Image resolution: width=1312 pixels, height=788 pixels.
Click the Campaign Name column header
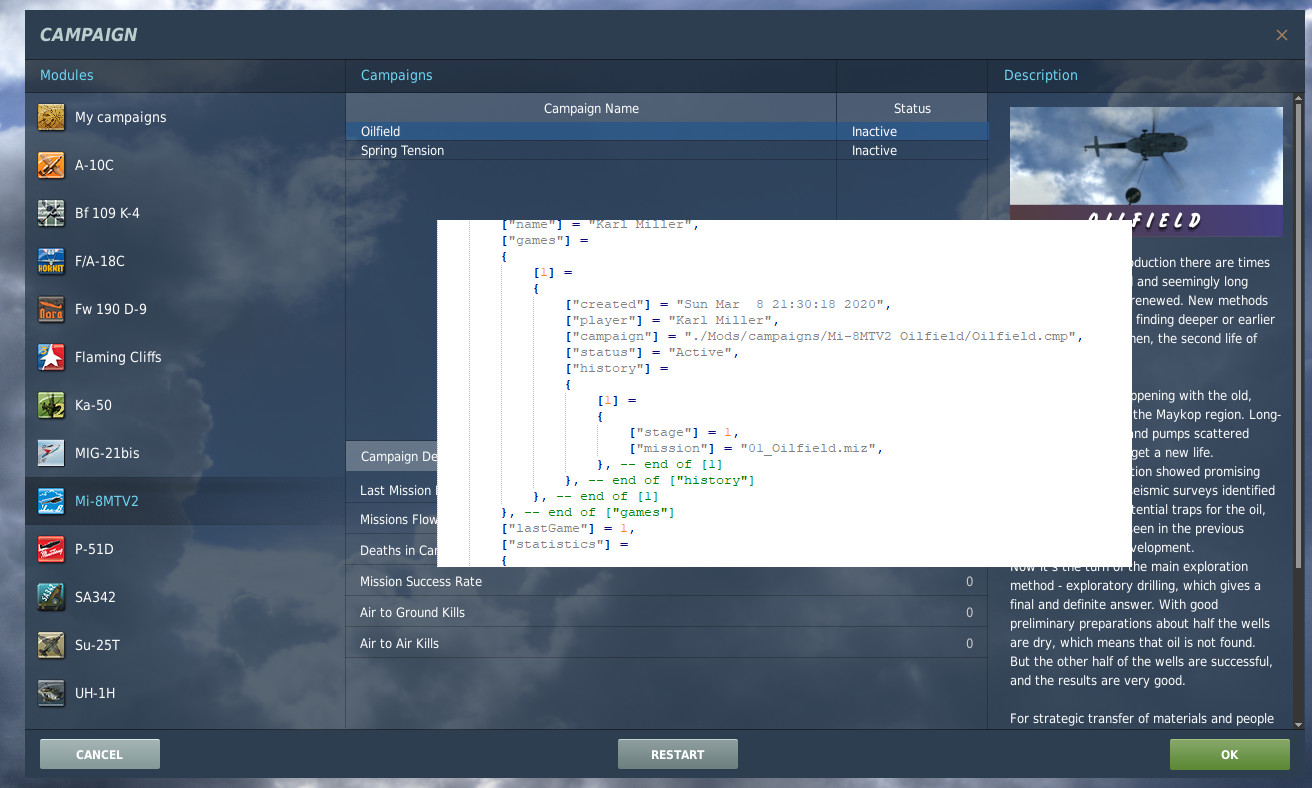coord(591,108)
